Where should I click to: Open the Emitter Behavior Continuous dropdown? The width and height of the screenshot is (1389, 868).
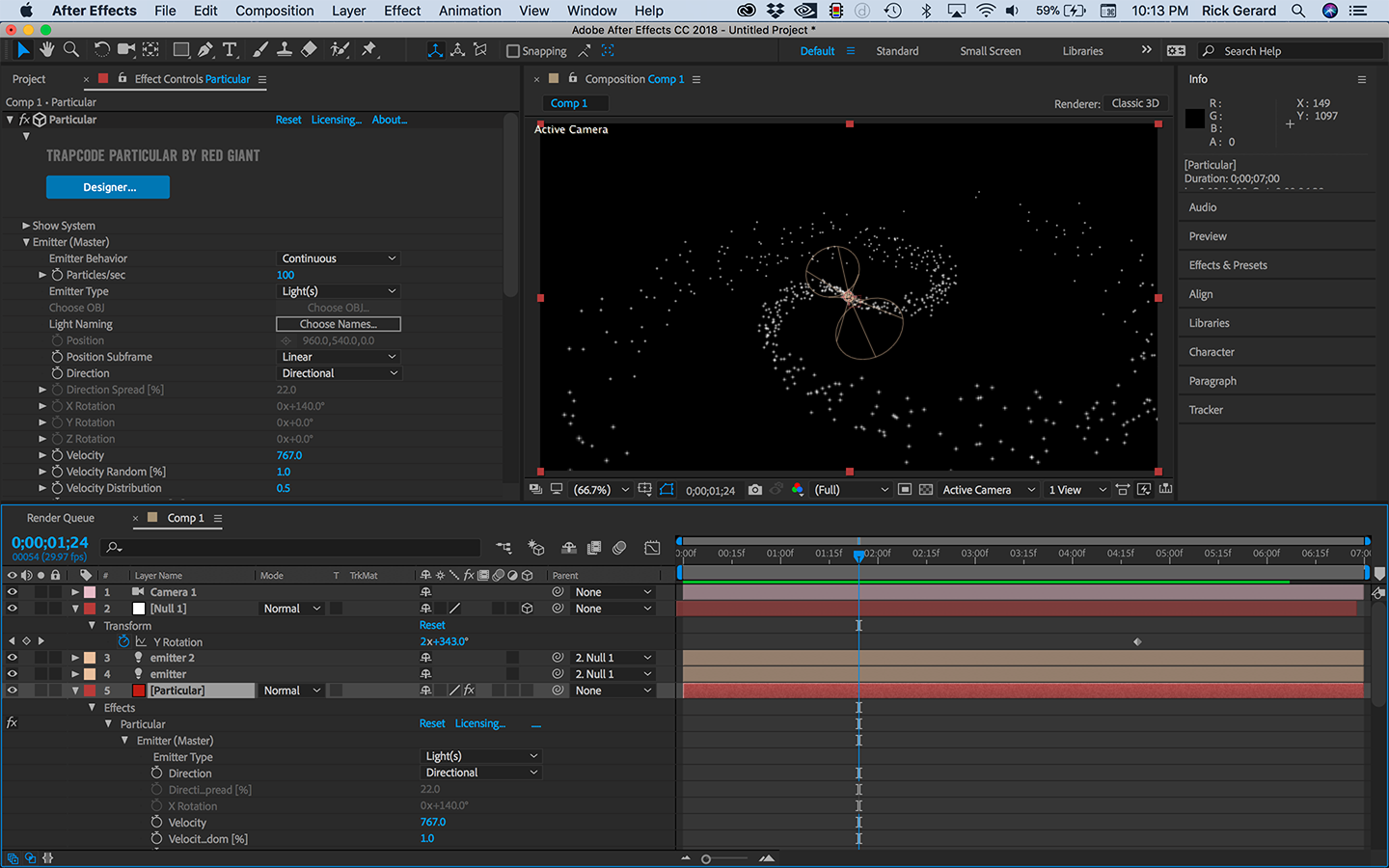(x=339, y=258)
